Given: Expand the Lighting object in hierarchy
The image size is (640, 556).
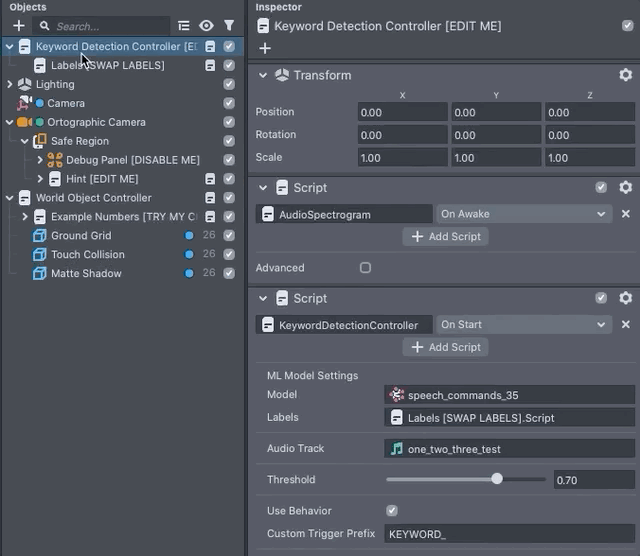Looking at the screenshot, I should click(x=10, y=84).
